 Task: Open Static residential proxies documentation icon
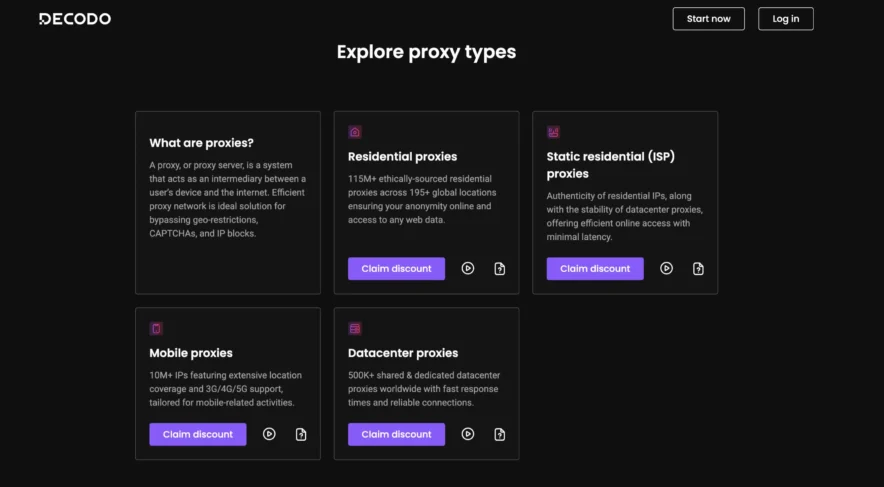699,268
